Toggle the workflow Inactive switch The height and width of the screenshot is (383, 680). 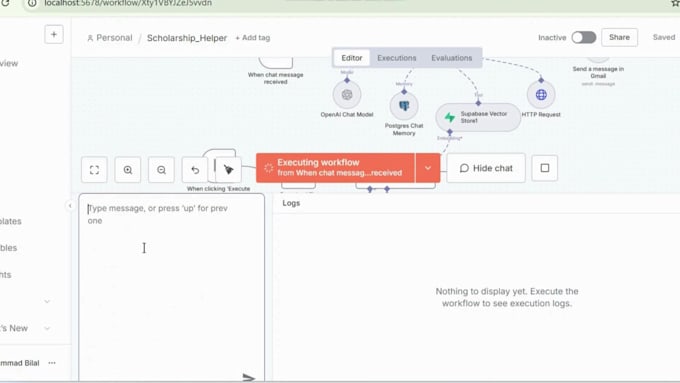coord(583,37)
